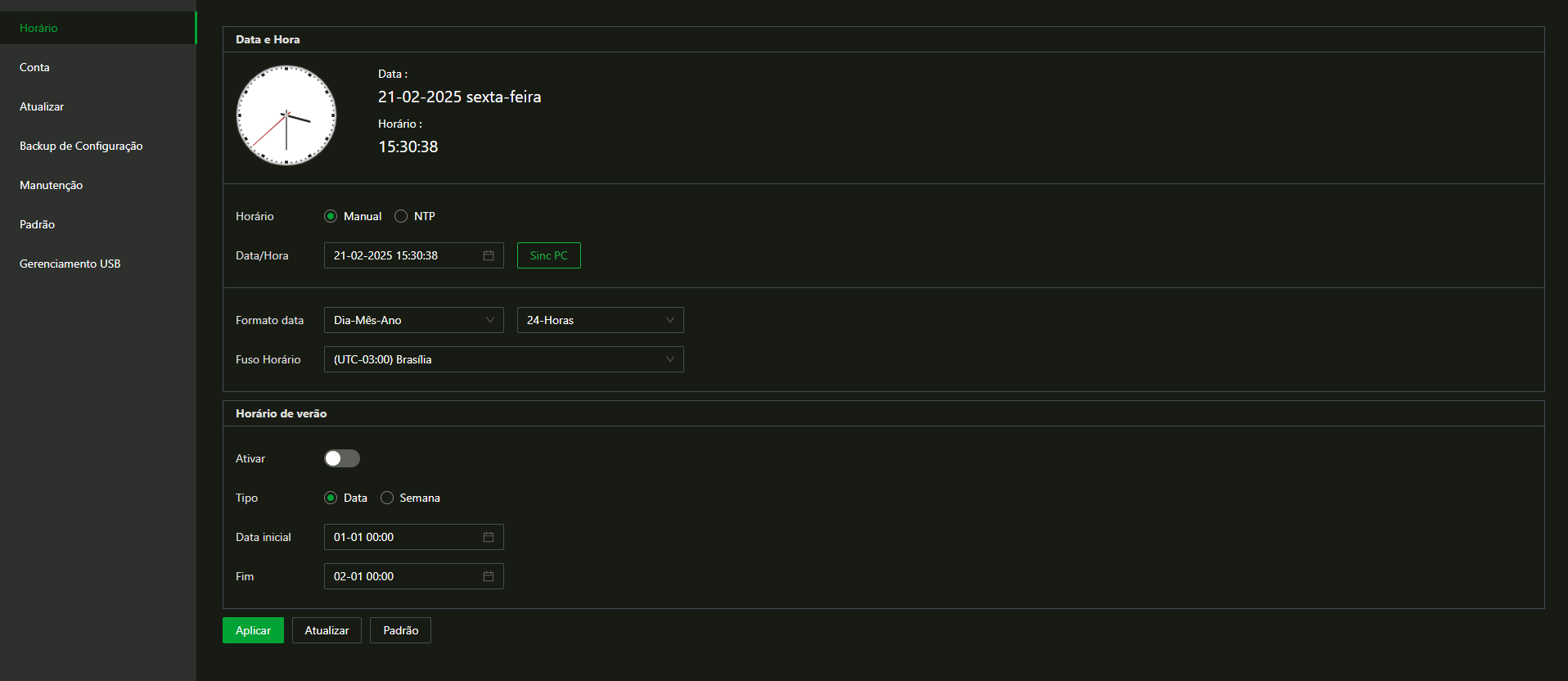1568x681 pixels.
Task: Open calendar icon in Fim field
Action: [489, 576]
